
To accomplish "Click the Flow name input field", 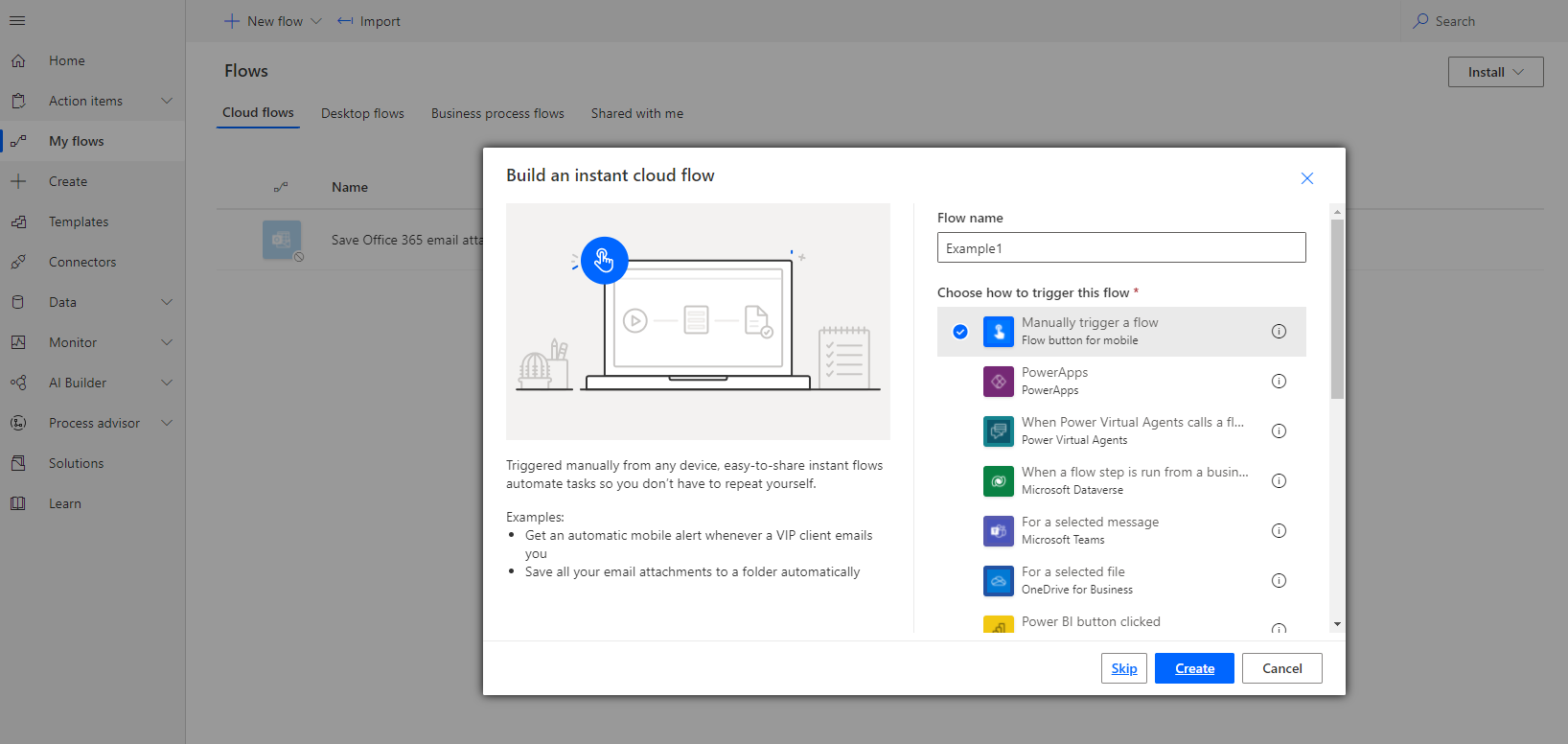I will pyautogui.click(x=1121, y=247).
